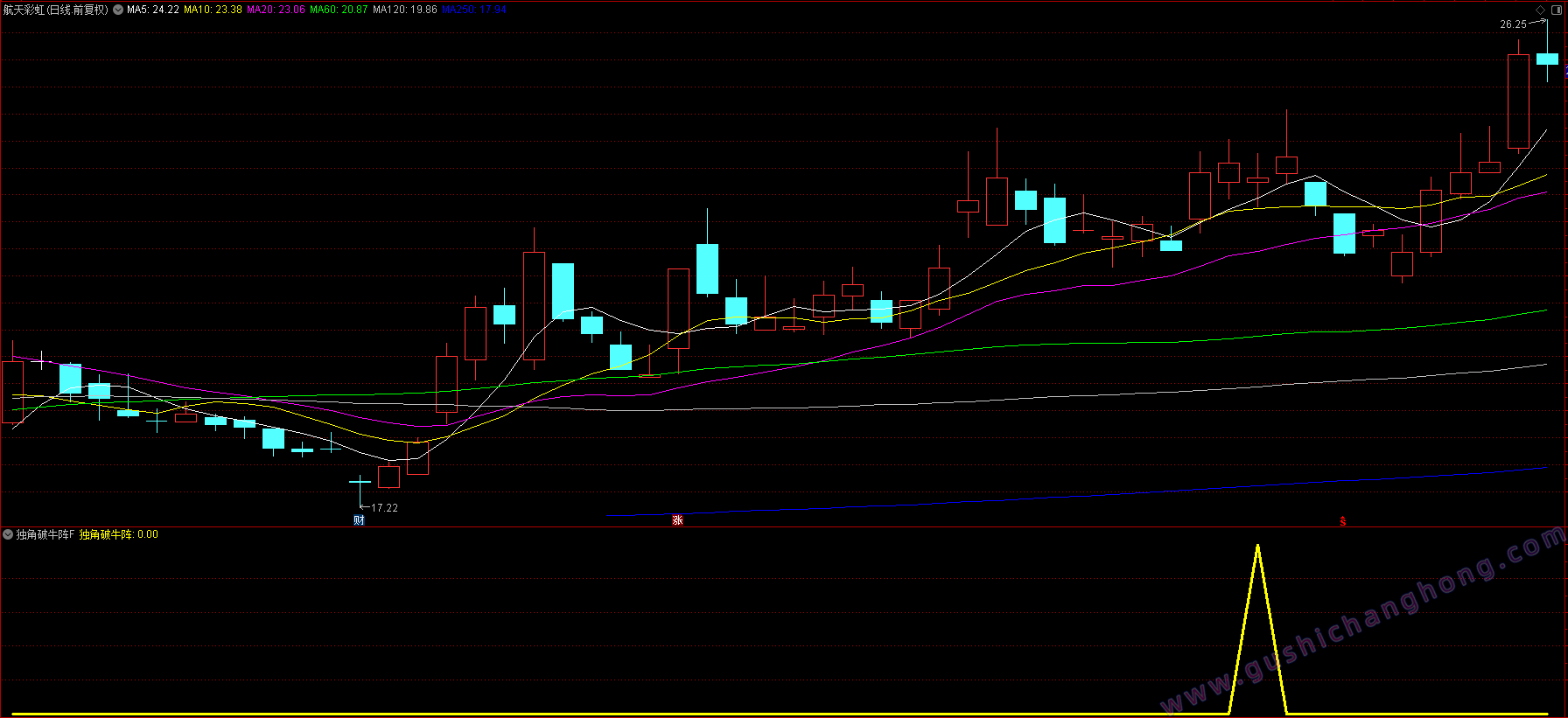Screen dimensions: 1568x718
Task: Expand the 航天彩虹 chart settings dropdown arrow
Action: coord(118,10)
